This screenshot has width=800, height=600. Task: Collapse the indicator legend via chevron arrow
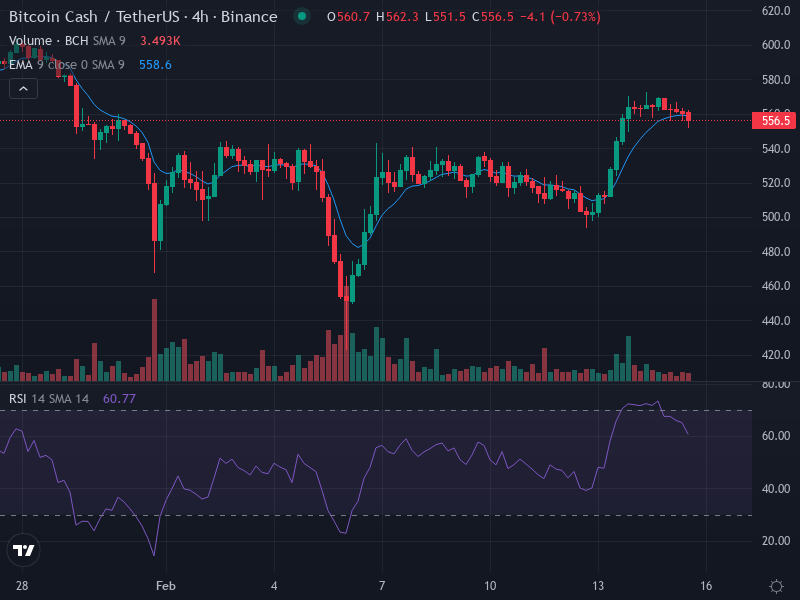(x=22, y=88)
